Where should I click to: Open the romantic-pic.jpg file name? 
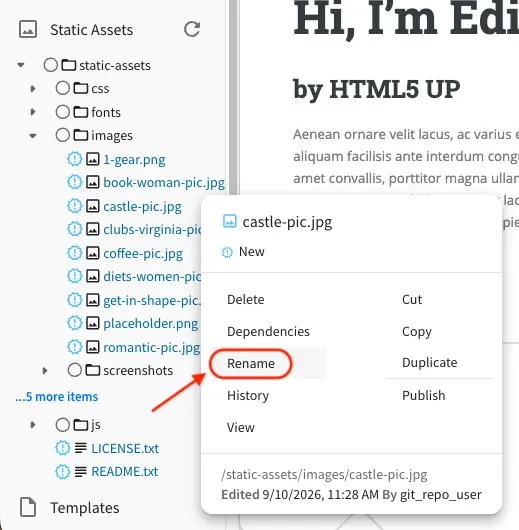pos(152,347)
